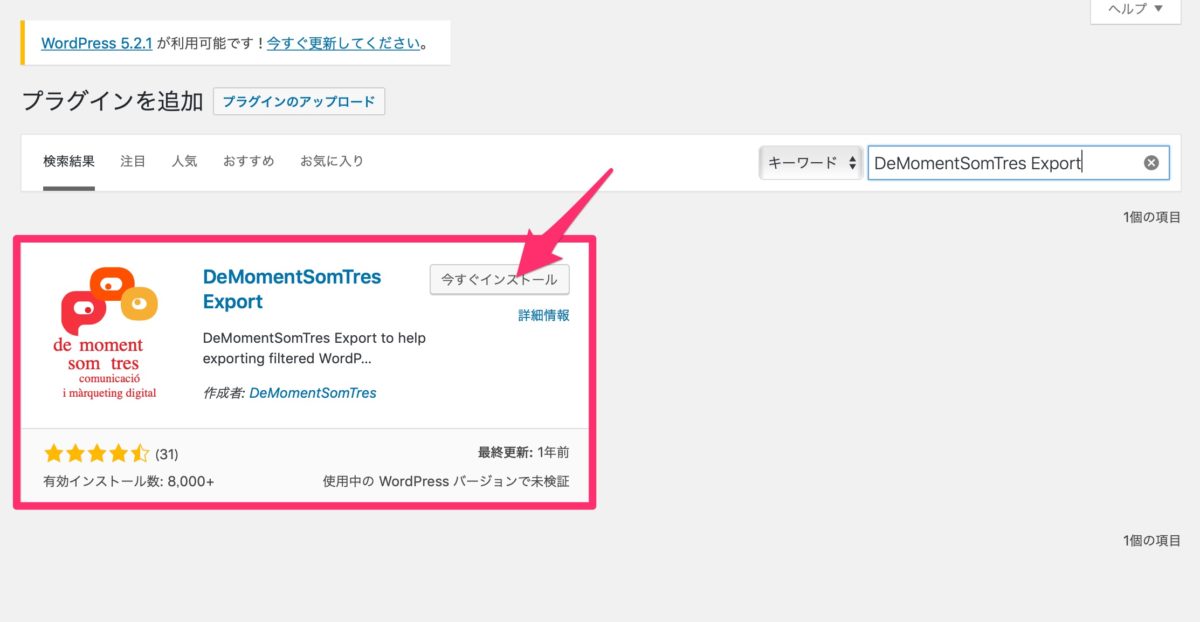Switch to the お気に入り tab
The image size is (1200, 622).
pyautogui.click(x=332, y=161)
